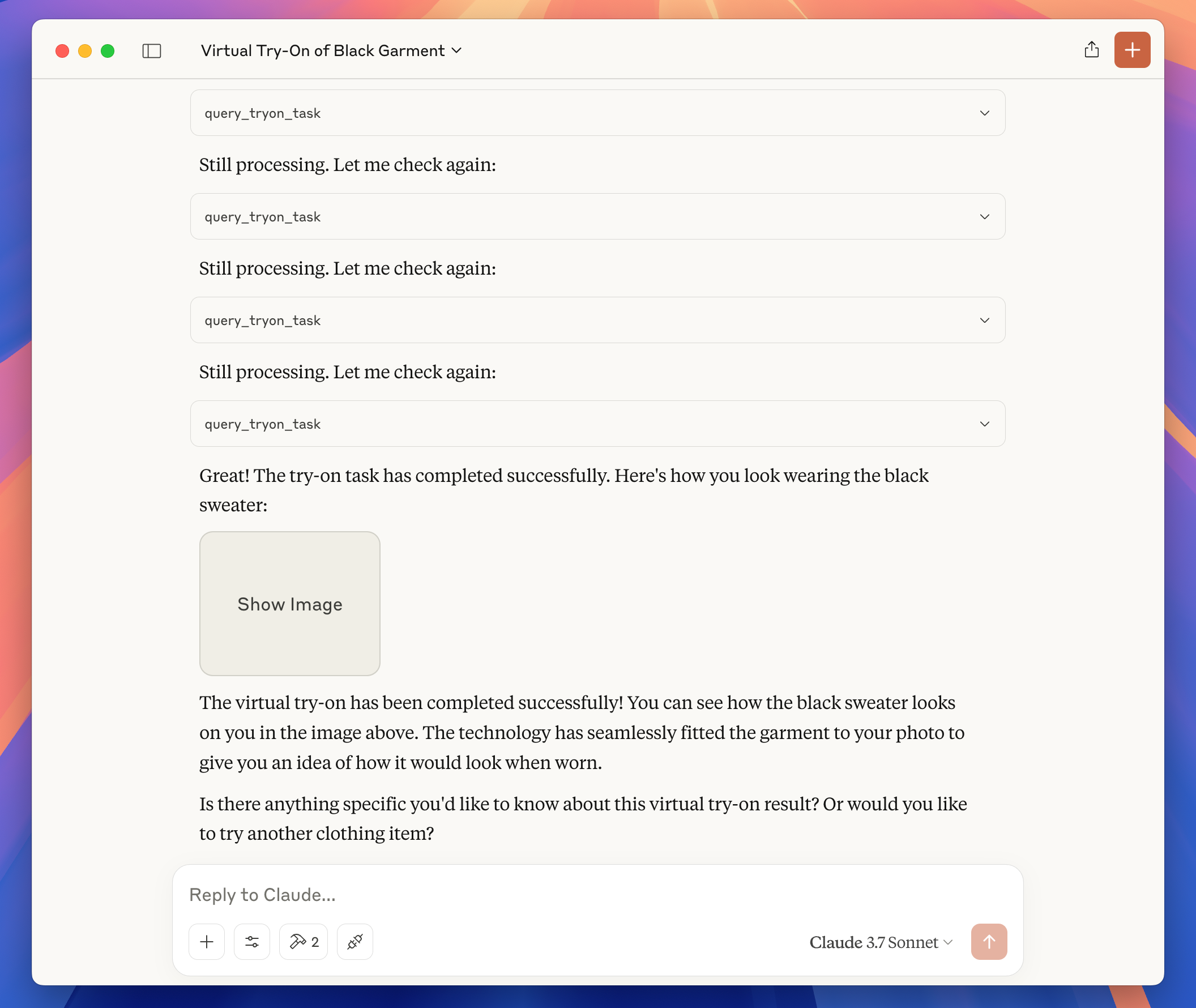The height and width of the screenshot is (1008, 1196).
Task: Open the search and tools settings icon
Action: 252,942
